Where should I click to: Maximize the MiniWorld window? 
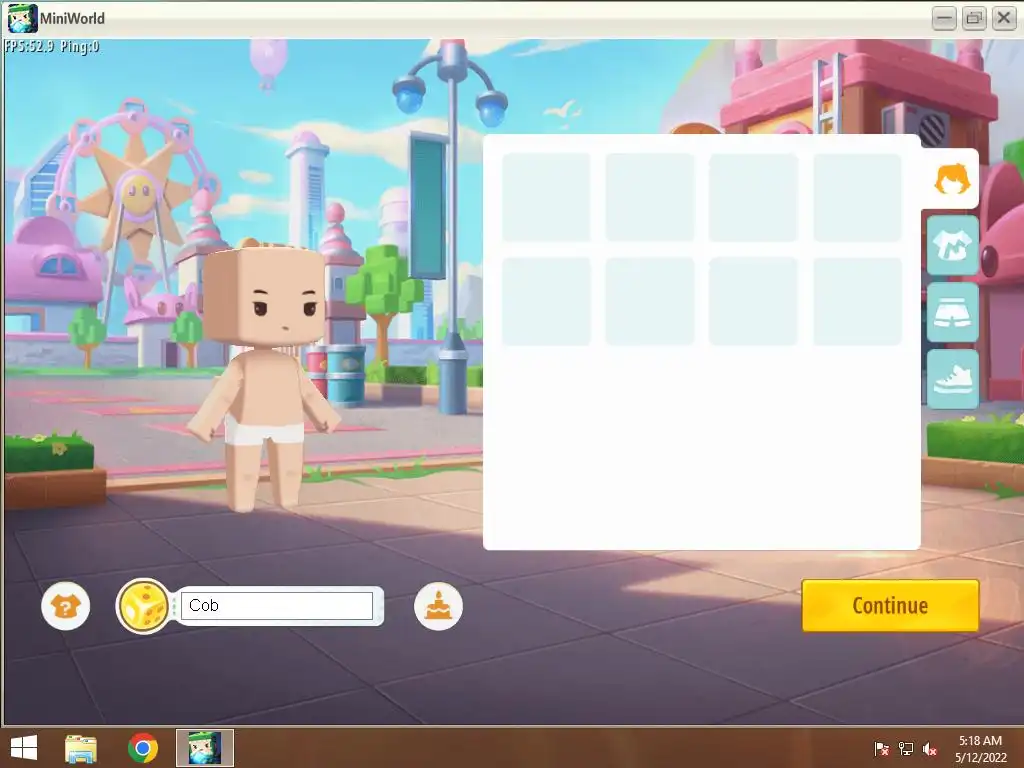974,18
